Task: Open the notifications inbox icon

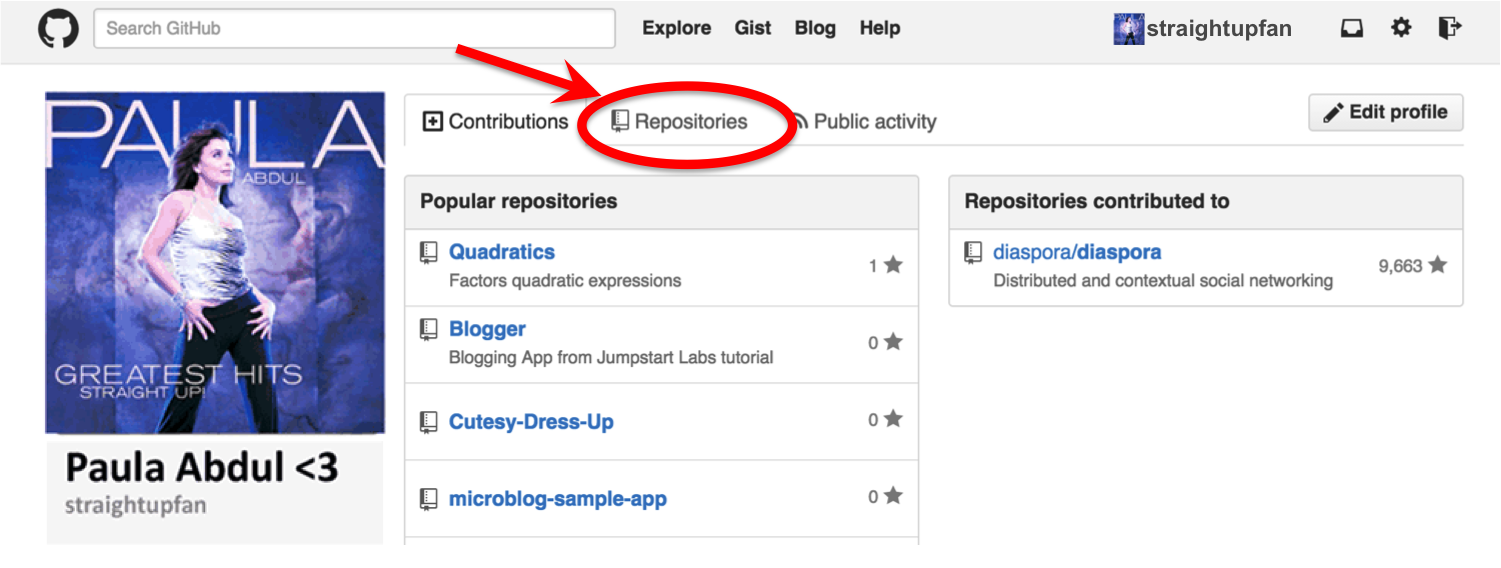Action: tap(1352, 29)
